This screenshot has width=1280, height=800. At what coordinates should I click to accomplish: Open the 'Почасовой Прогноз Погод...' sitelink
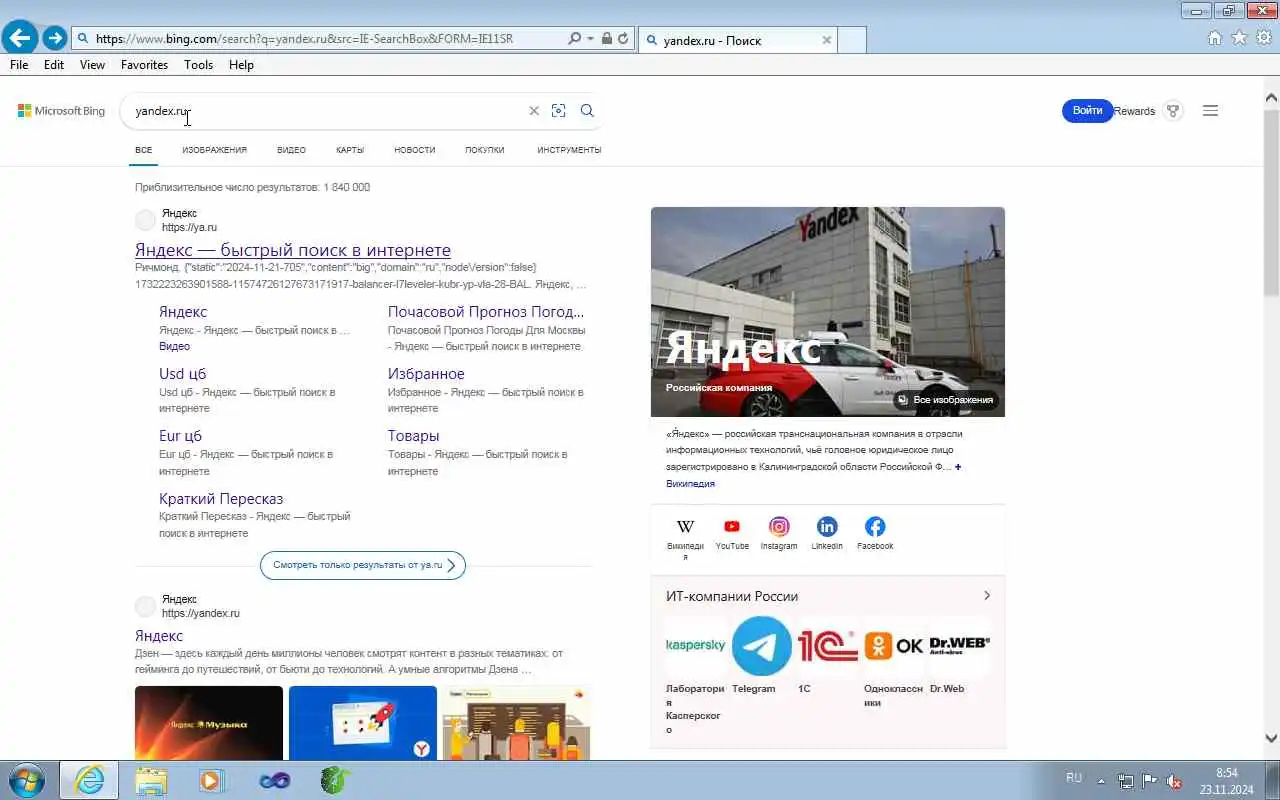pos(486,312)
